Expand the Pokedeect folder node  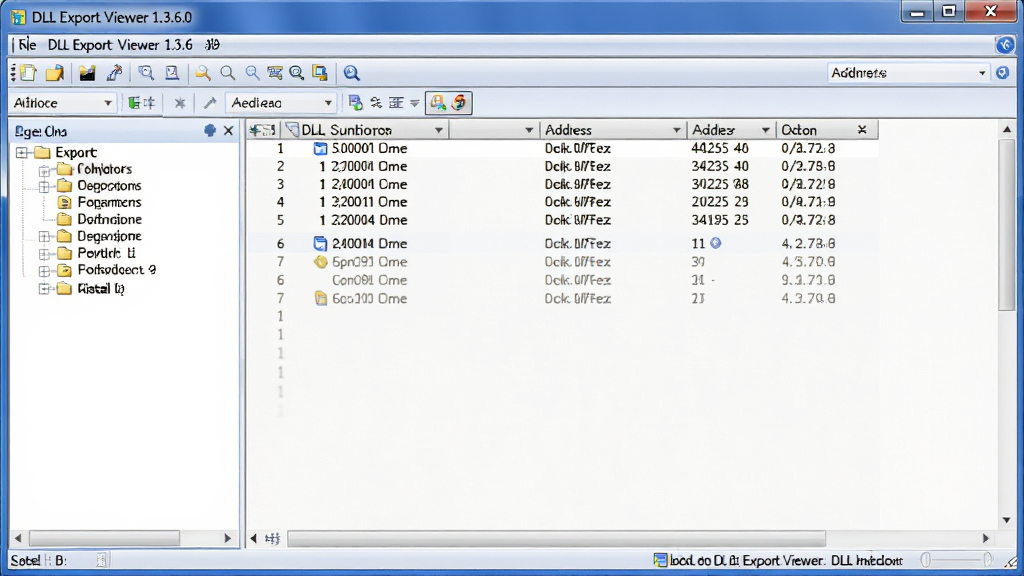(x=44, y=270)
